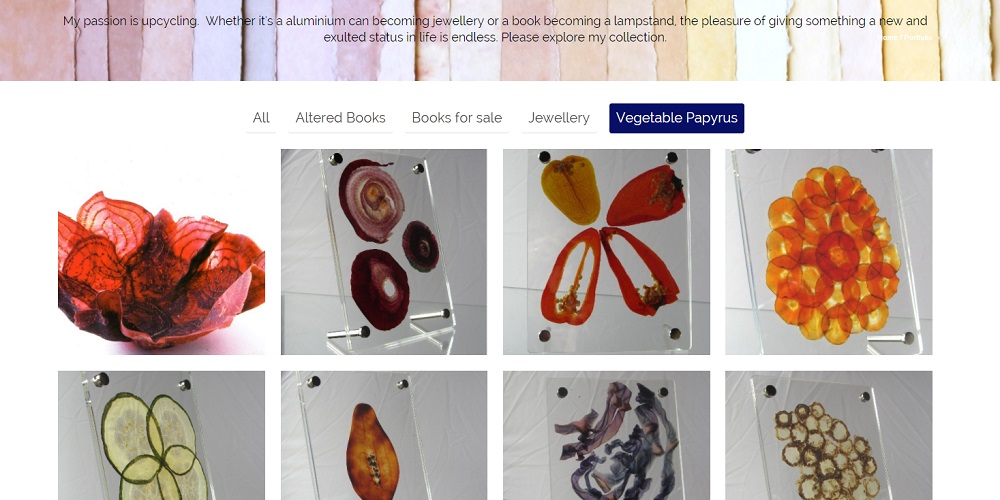Open the purple cabbage ribbons artwork
Screen dimensions: 1000x500
coord(606,436)
